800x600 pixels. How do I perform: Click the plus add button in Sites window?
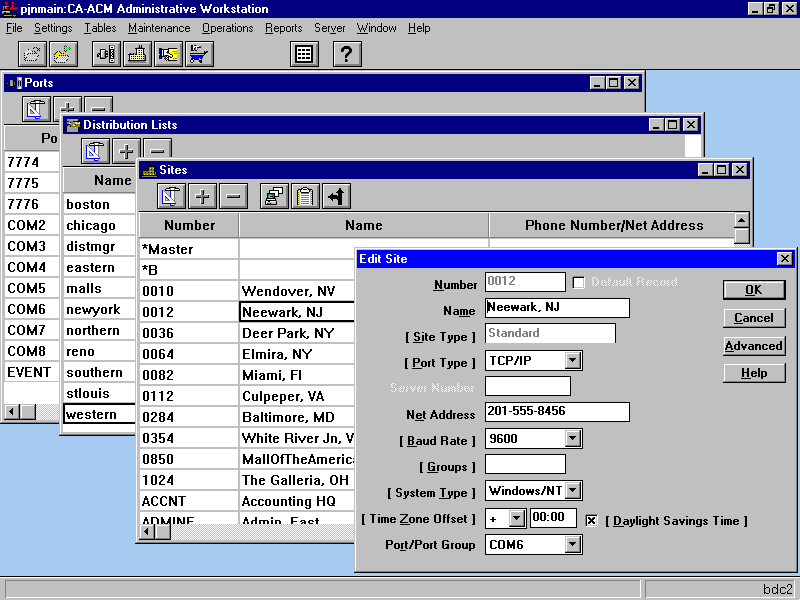(203, 196)
